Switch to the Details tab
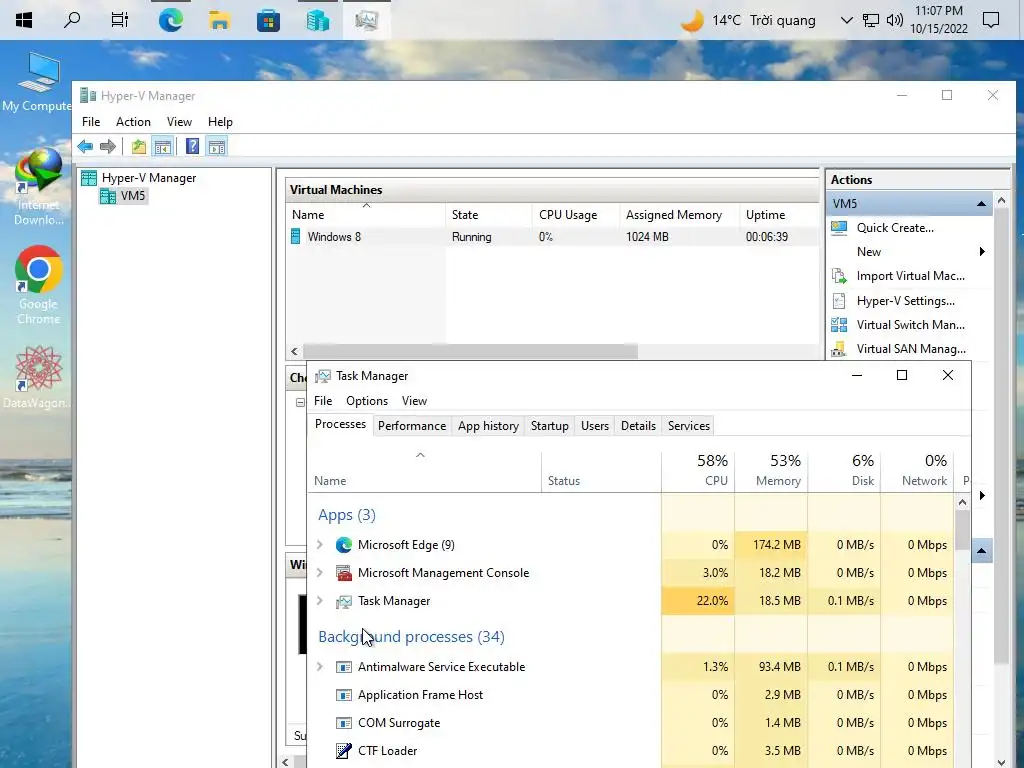1024x768 pixels. (638, 426)
